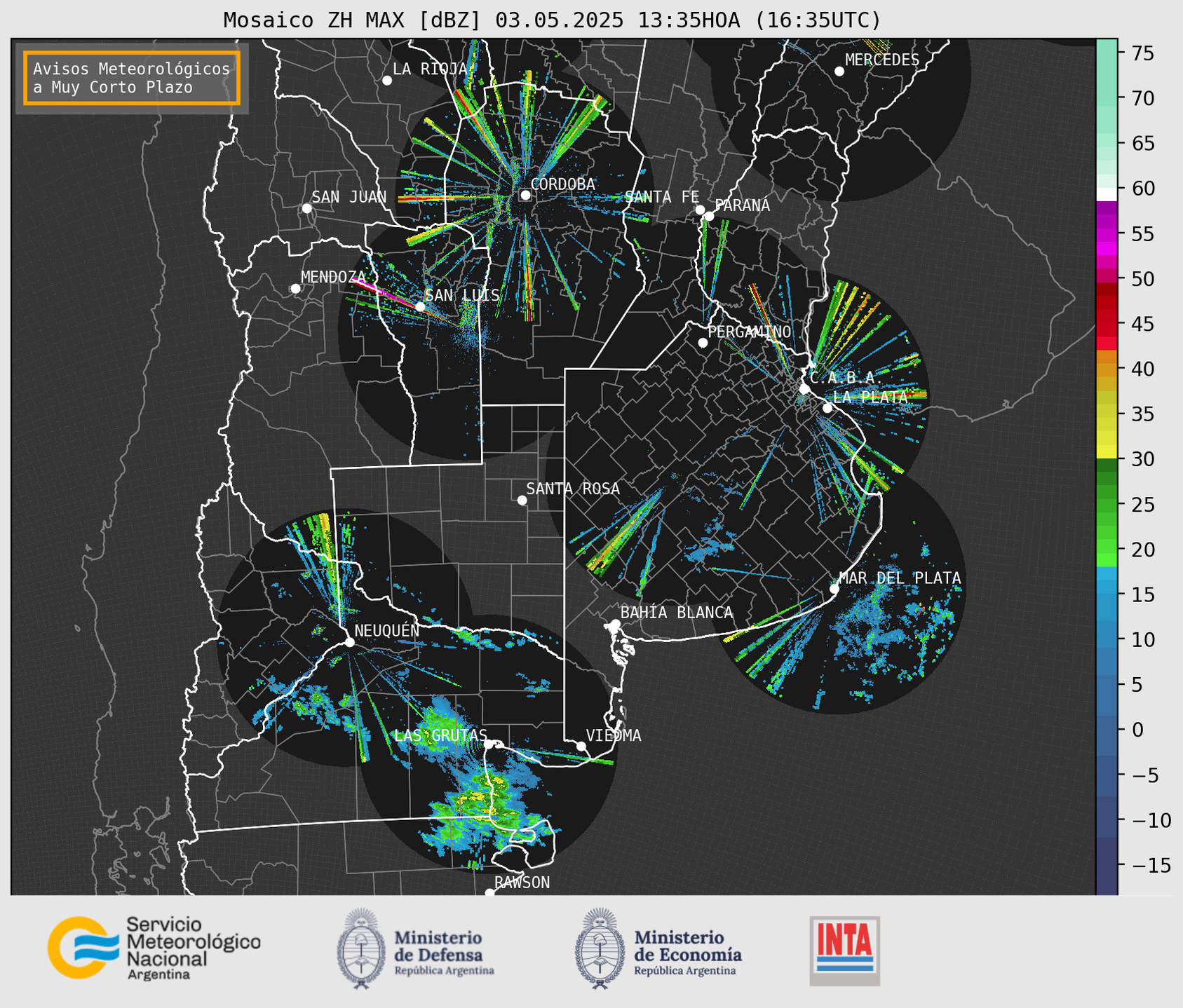
Task: Click the LA PLATA city marker dot
Action: pyautogui.click(x=827, y=408)
